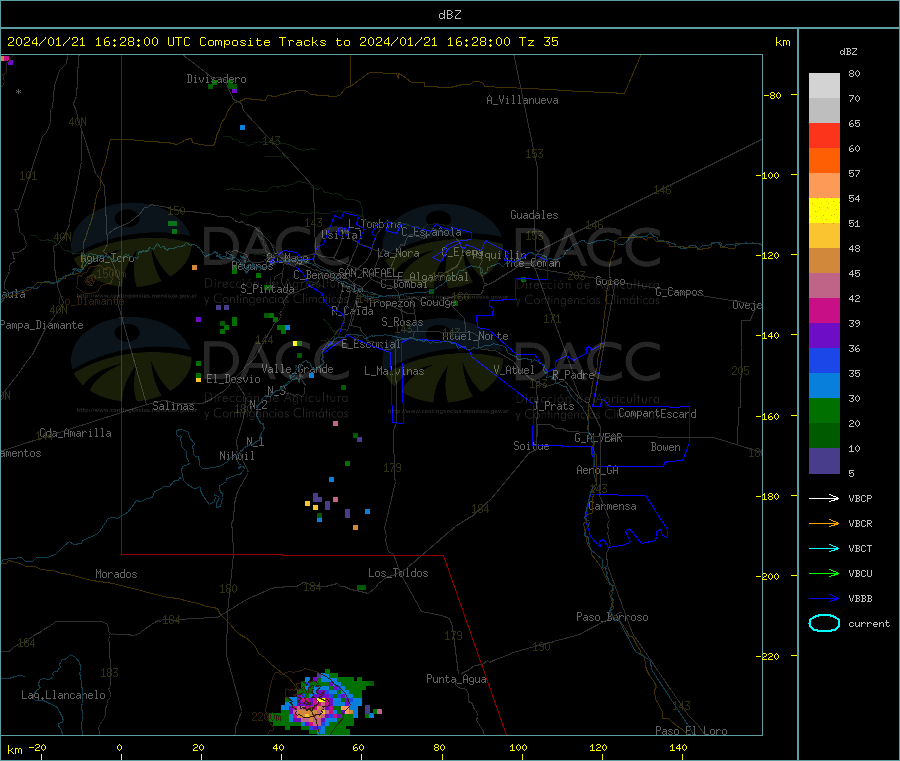This screenshot has height=761, width=900.
Task: Click the 'VBCU' legend label
Action: point(860,573)
